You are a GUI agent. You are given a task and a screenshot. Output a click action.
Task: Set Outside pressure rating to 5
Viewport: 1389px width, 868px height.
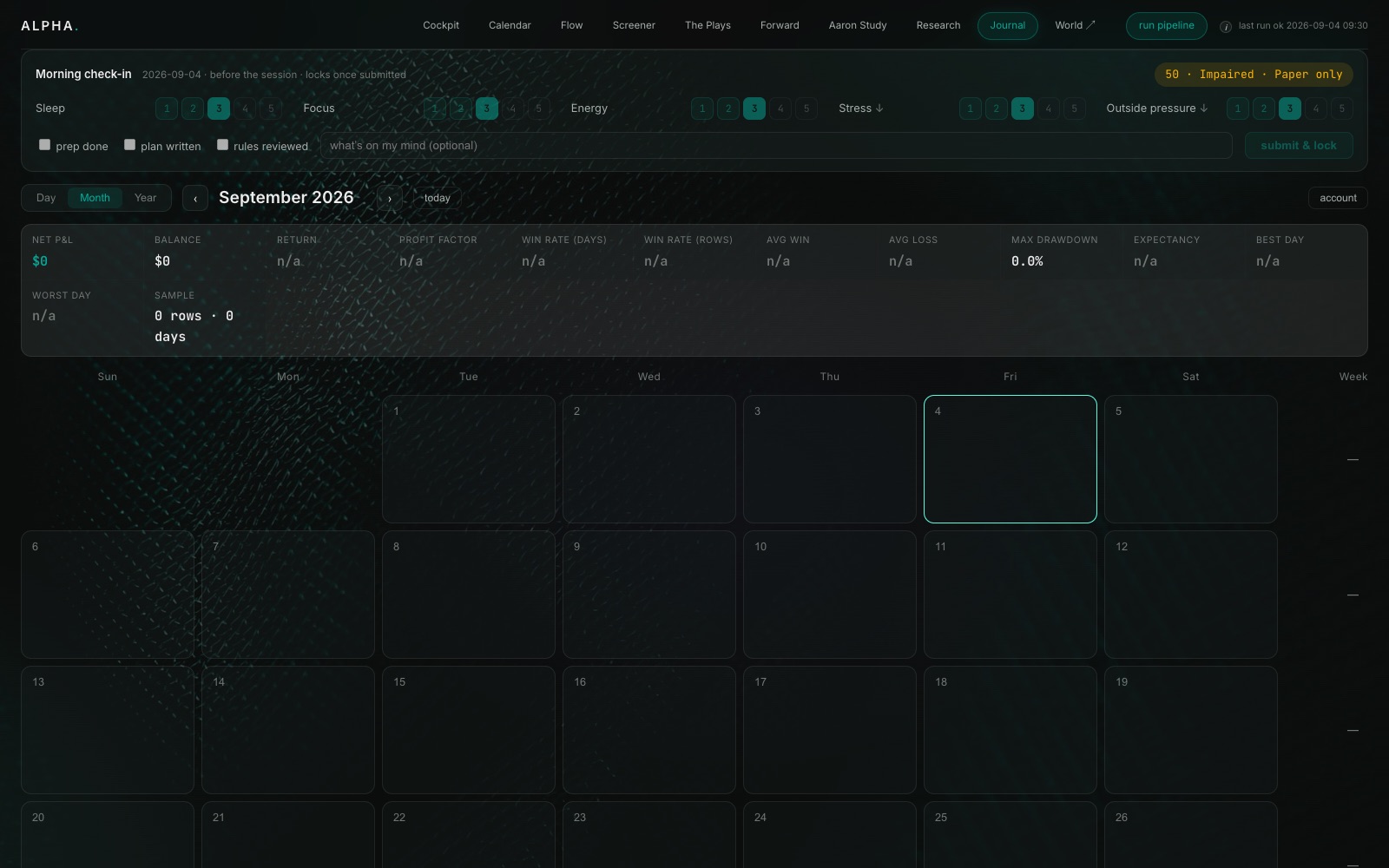[x=1341, y=108]
